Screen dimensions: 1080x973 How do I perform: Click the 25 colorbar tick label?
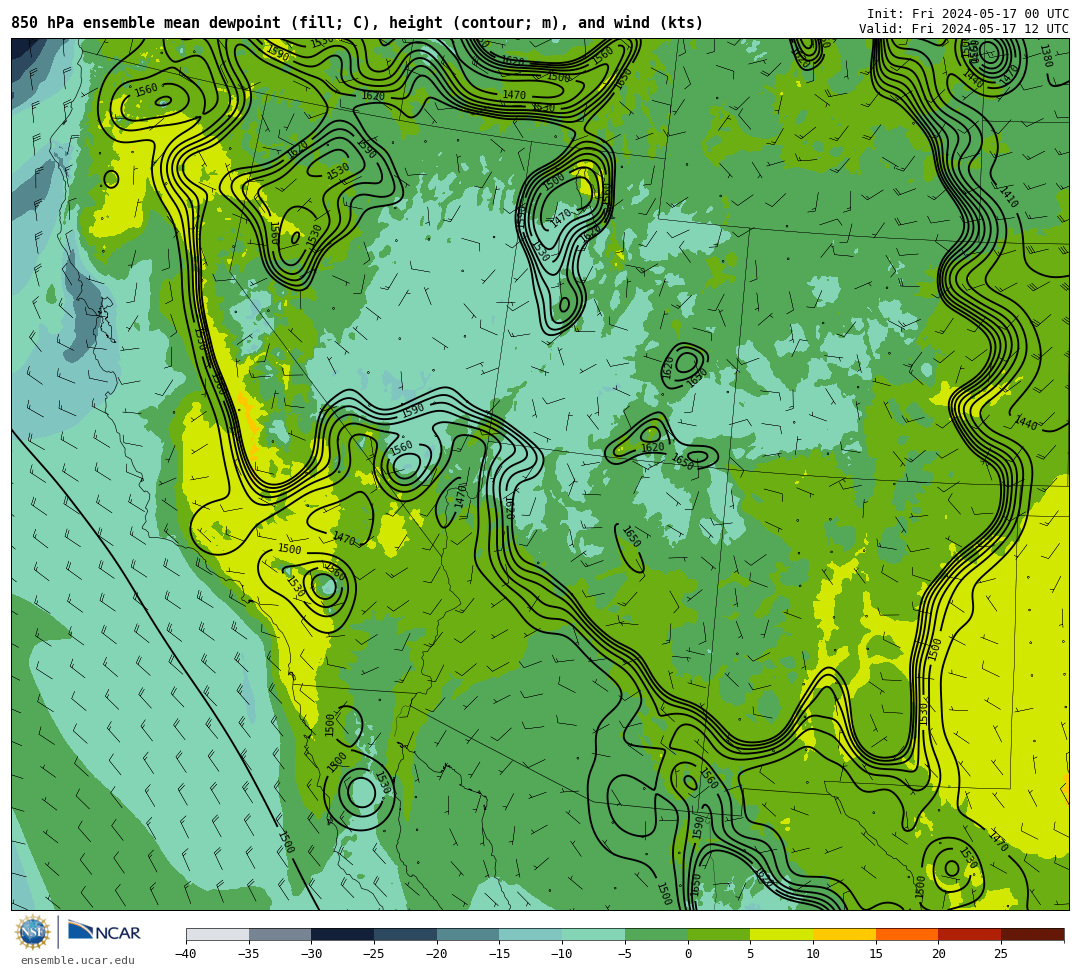[1001, 954]
